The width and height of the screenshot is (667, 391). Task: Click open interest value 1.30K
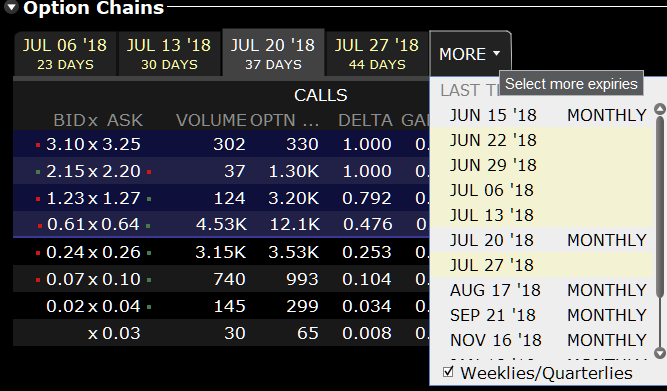(294, 171)
